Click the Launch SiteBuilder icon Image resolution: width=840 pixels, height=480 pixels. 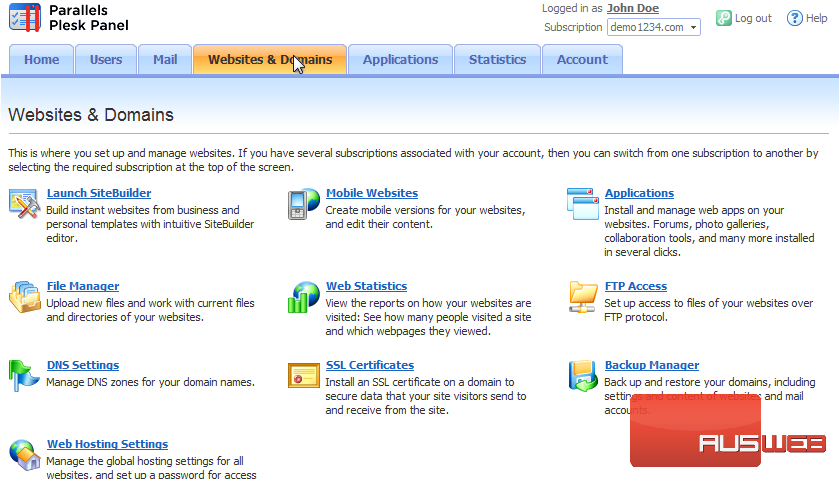24,203
